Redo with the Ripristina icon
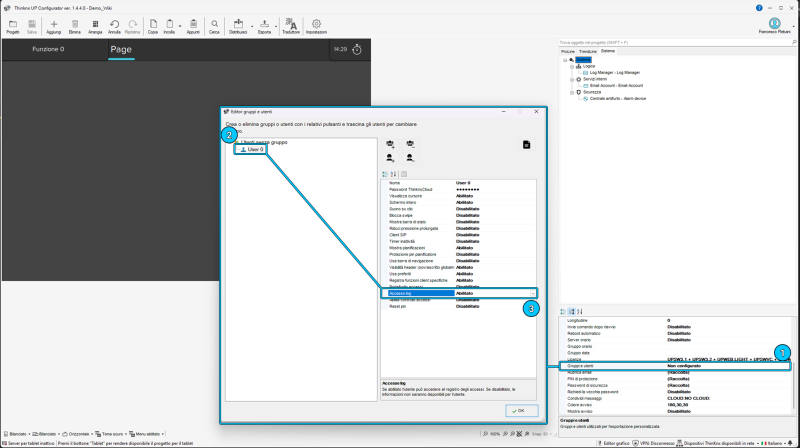 click(133, 24)
